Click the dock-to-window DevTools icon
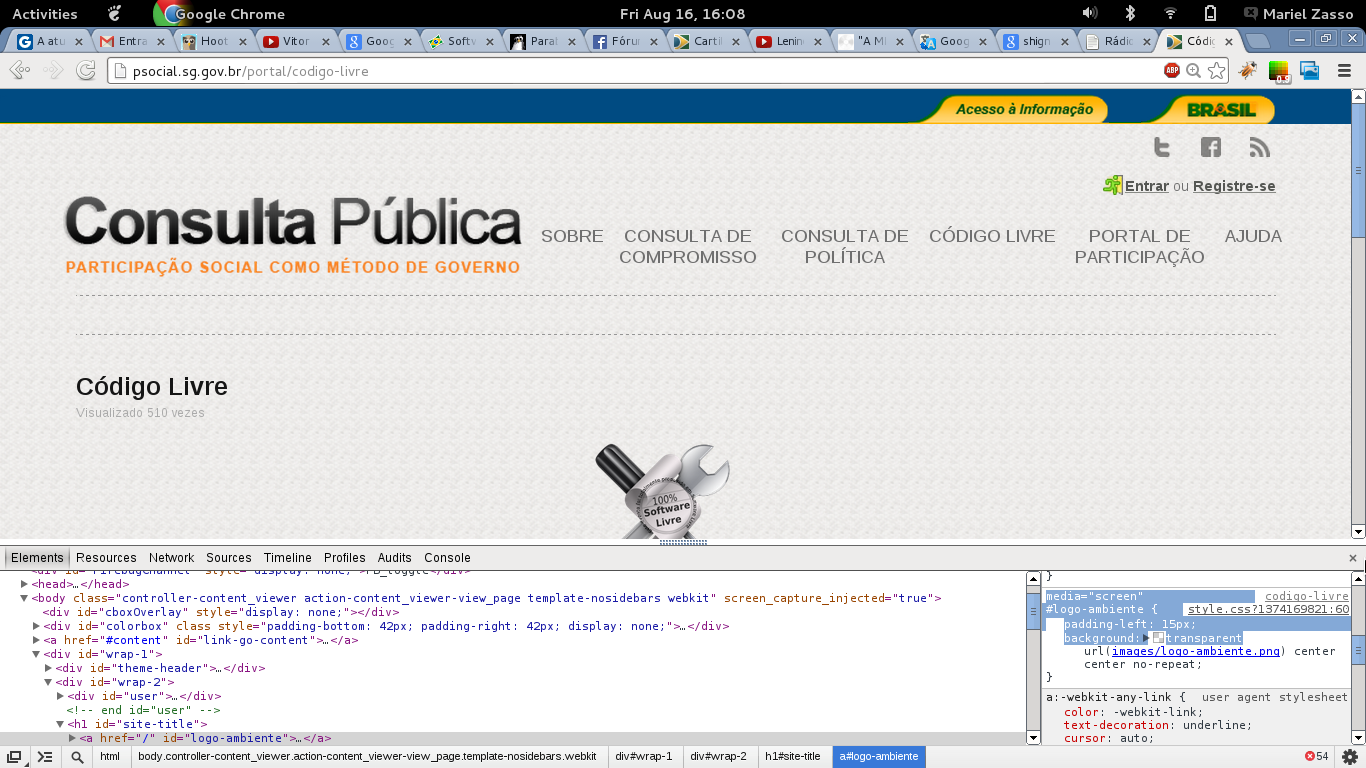This screenshot has height=768, width=1366. tap(15, 757)
